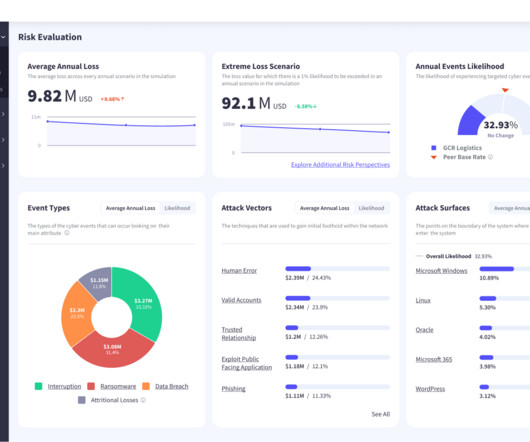Switch Attack Vectors to Likelihood view
Viewport: 530px width, 442px height.
[x=371, y=208]
